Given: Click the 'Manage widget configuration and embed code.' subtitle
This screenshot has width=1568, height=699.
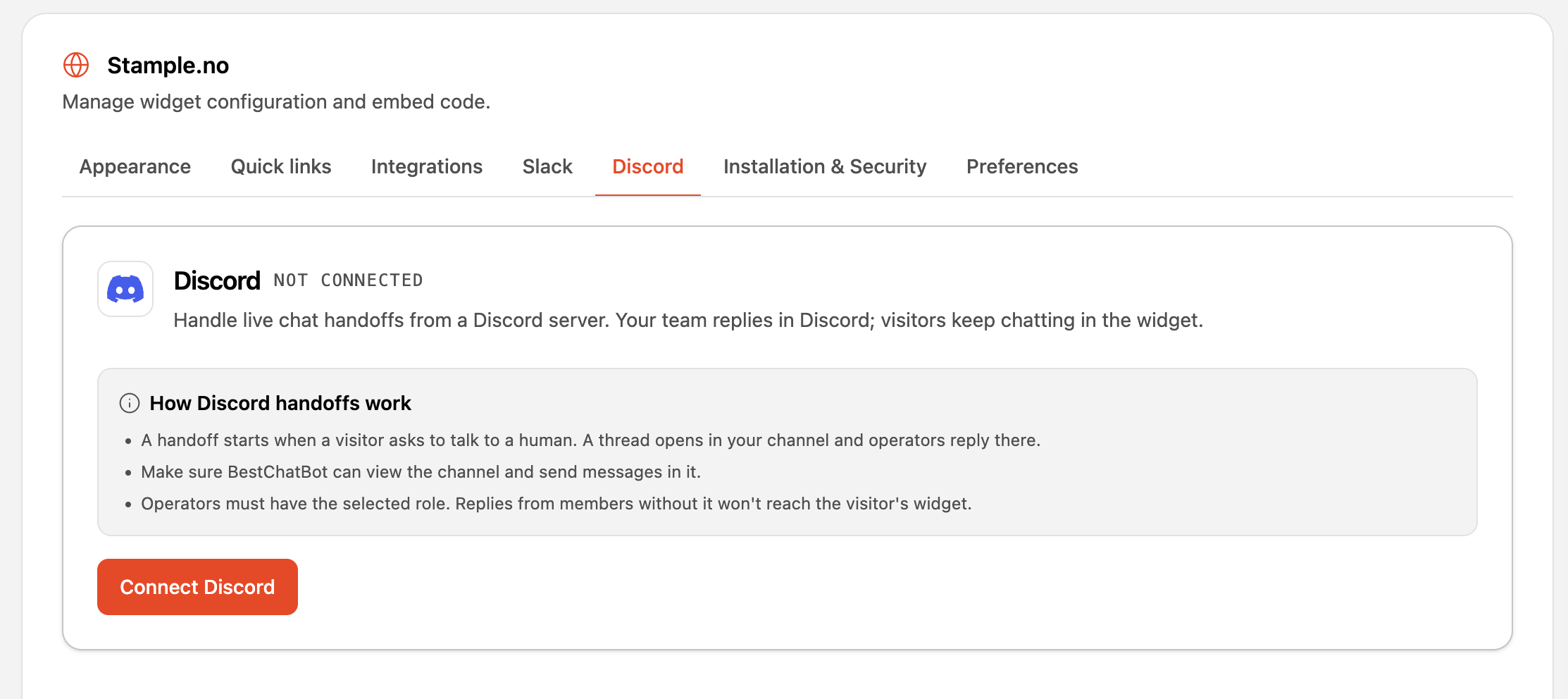Looking at the screenshot, I should tap(276, 102).
